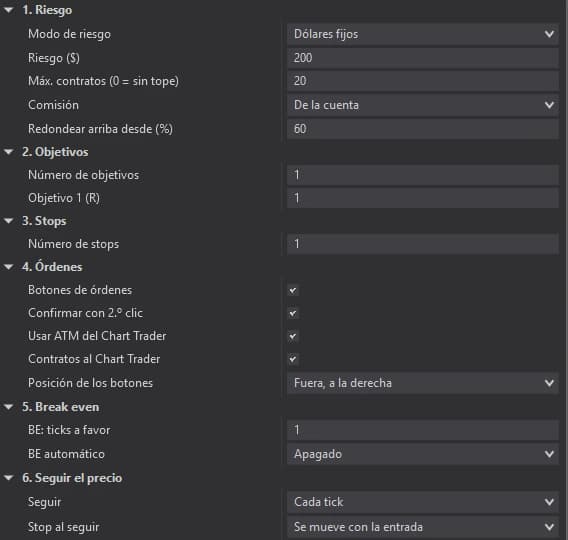Open the Comisión dropdown
Viewport: 568px width, 540px height.
point(423,105)
